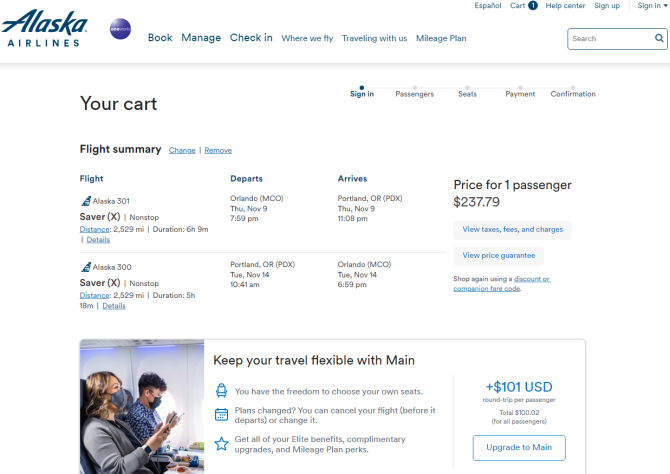Select the Mileage Plan nav item
Viewport: 670px width, 474px height.
click(441, 38)
